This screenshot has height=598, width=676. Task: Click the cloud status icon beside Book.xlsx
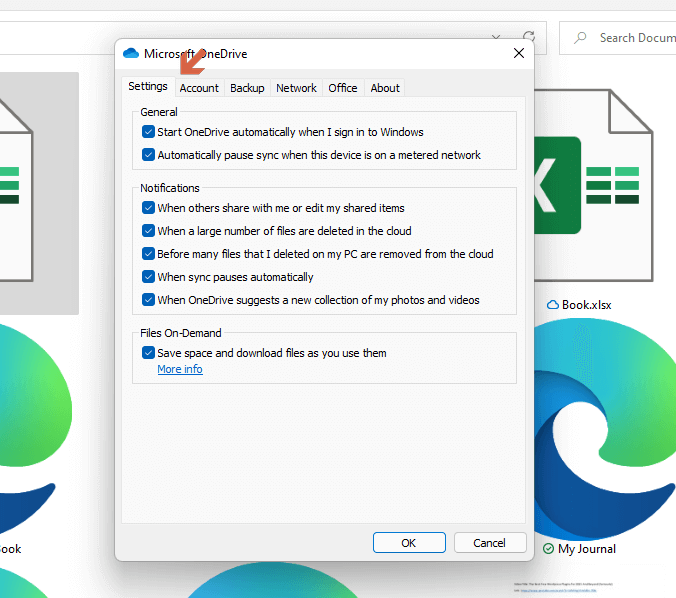[553, 305]
